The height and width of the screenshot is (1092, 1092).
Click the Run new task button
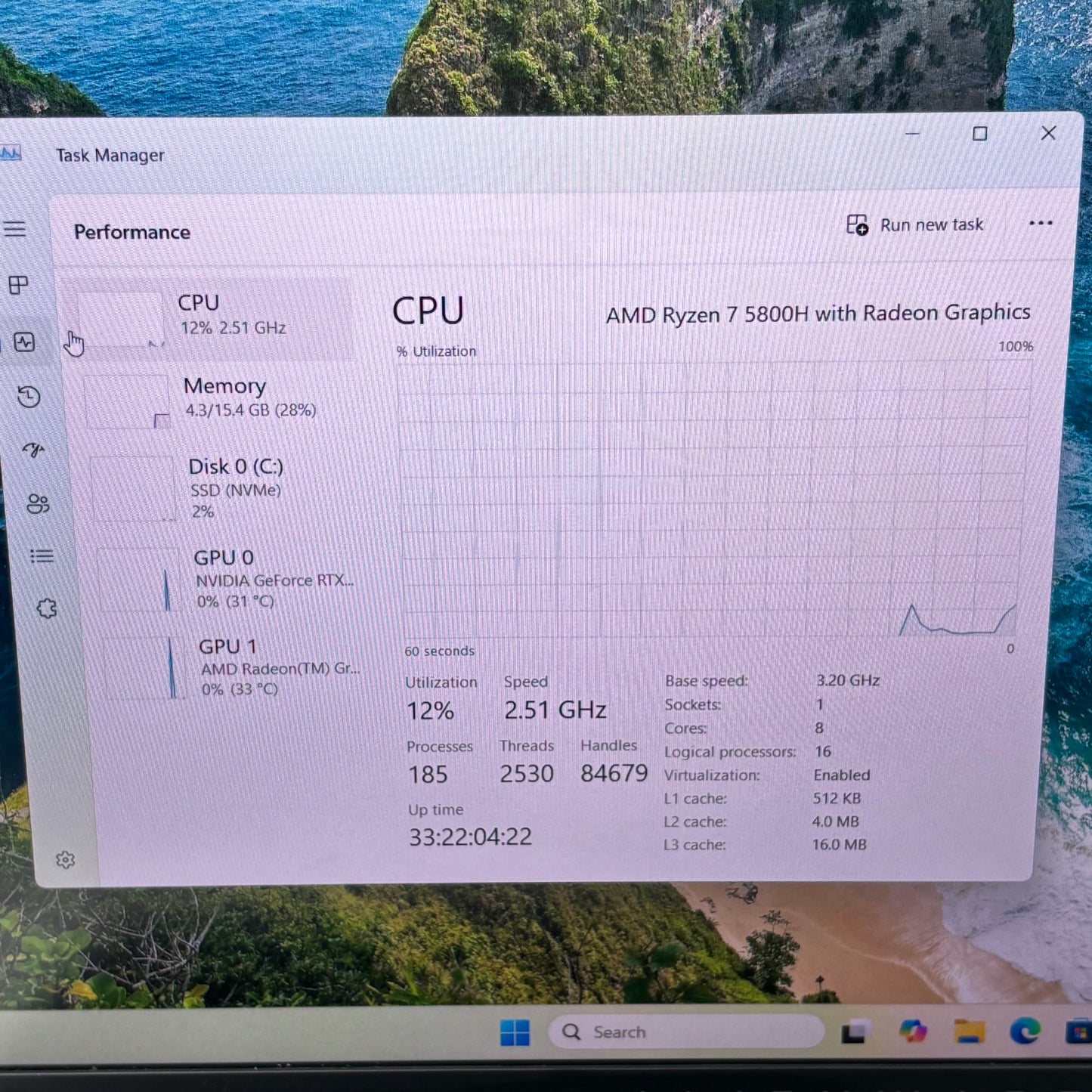(916, 224)
